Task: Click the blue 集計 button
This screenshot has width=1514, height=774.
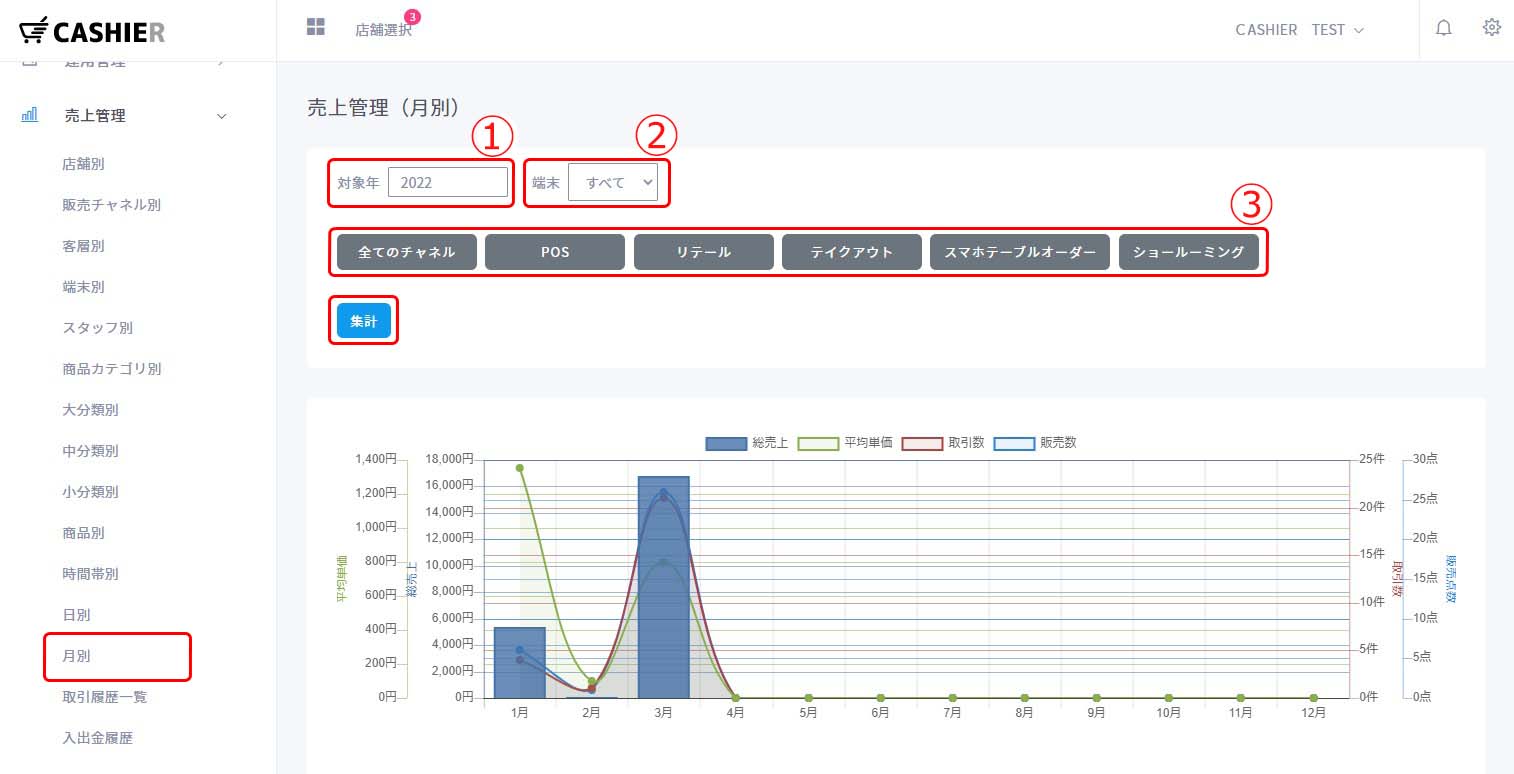Action: tap(364, 321)
